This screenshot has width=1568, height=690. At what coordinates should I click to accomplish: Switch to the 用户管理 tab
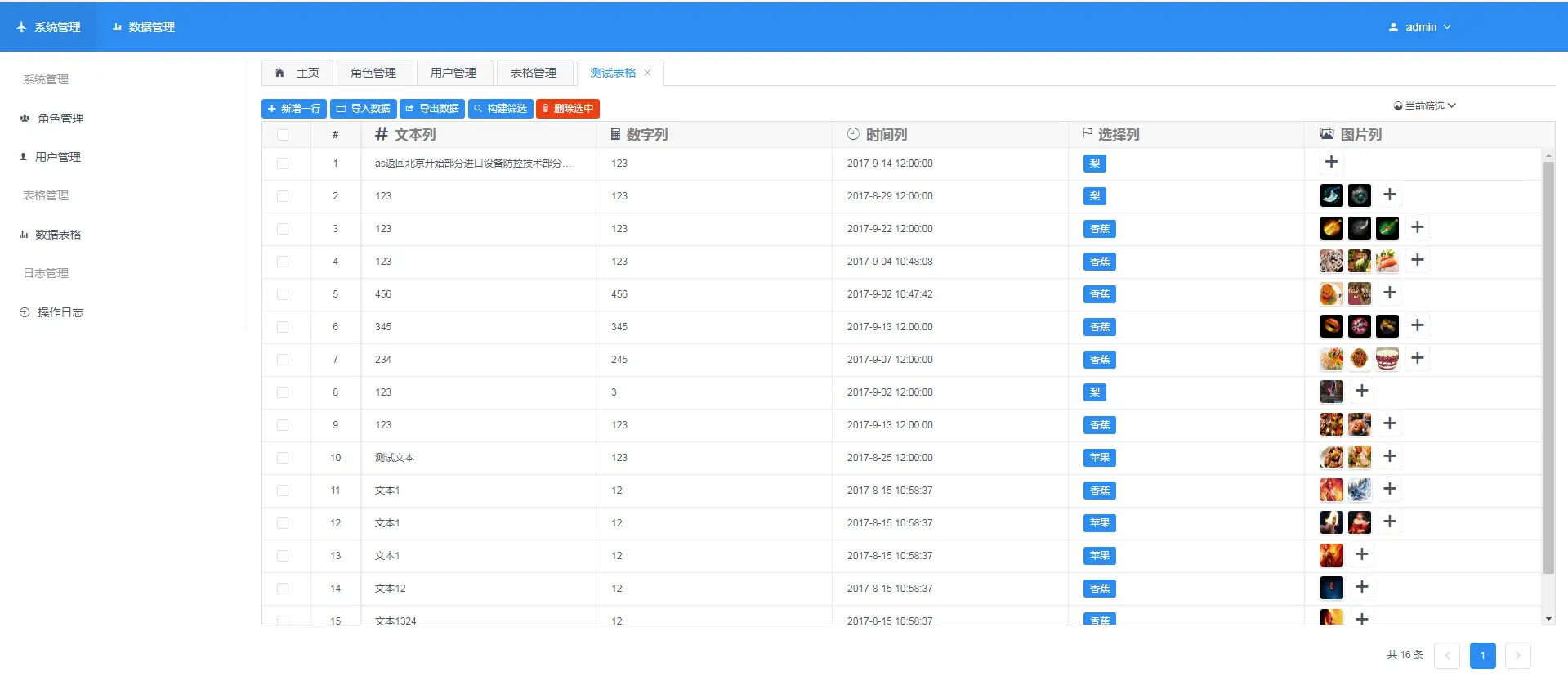(x=453, y=73)
